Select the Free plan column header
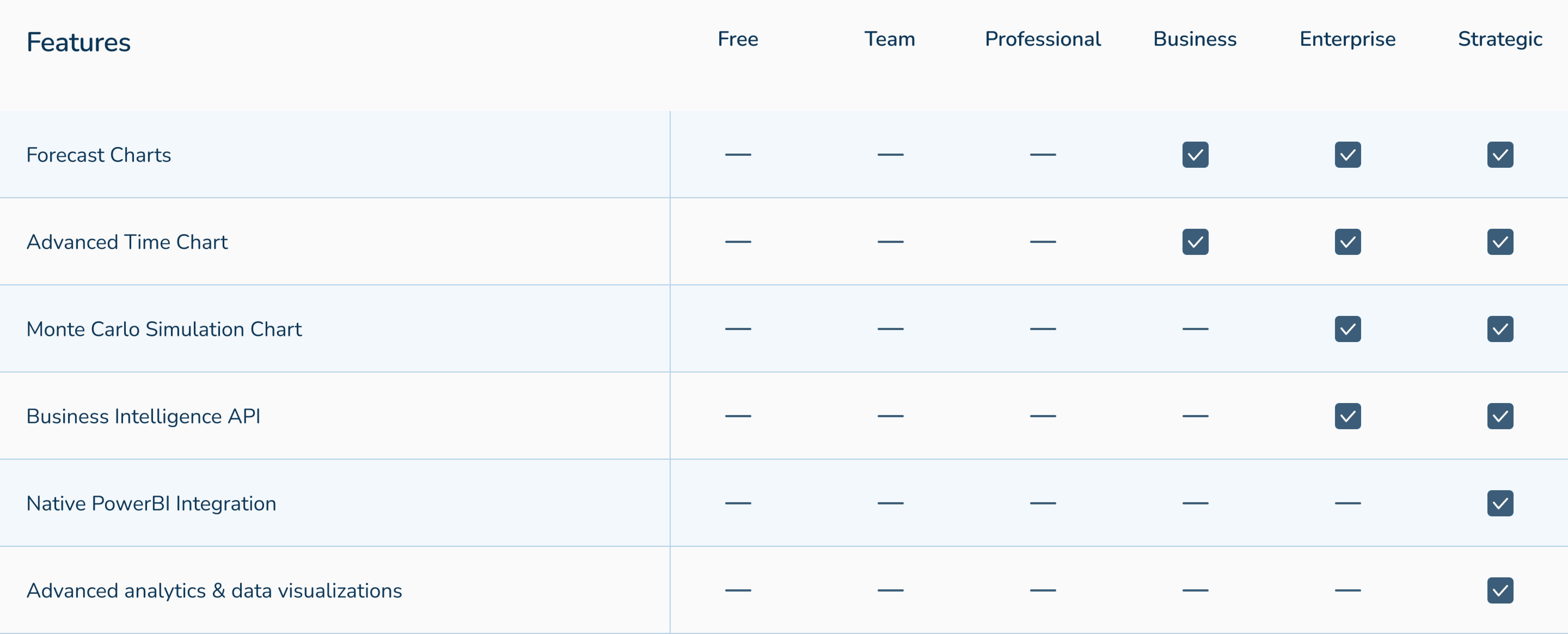 pyautogui.click(x=738, y=39)
